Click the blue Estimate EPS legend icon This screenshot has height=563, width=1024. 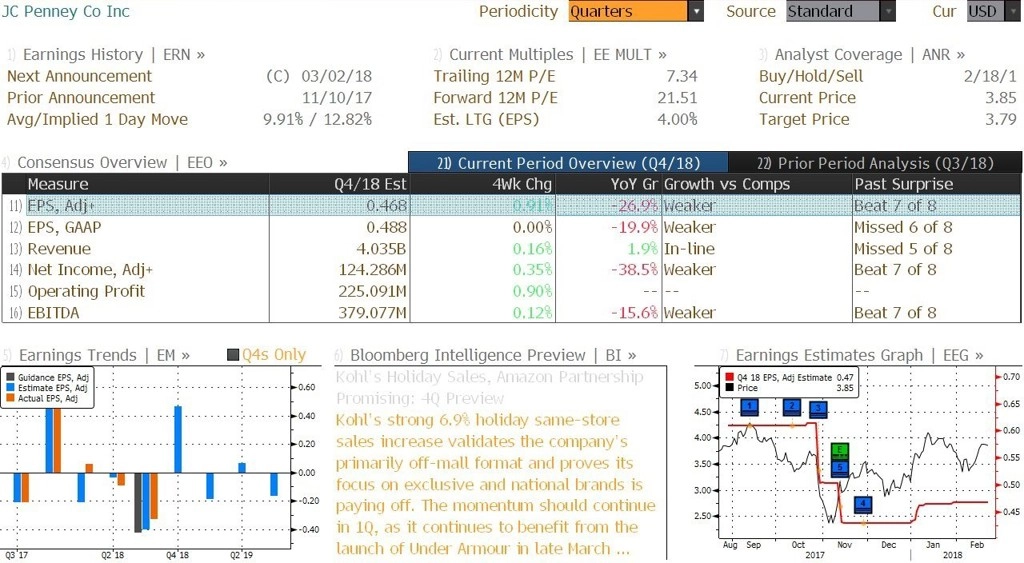[10, 388]
